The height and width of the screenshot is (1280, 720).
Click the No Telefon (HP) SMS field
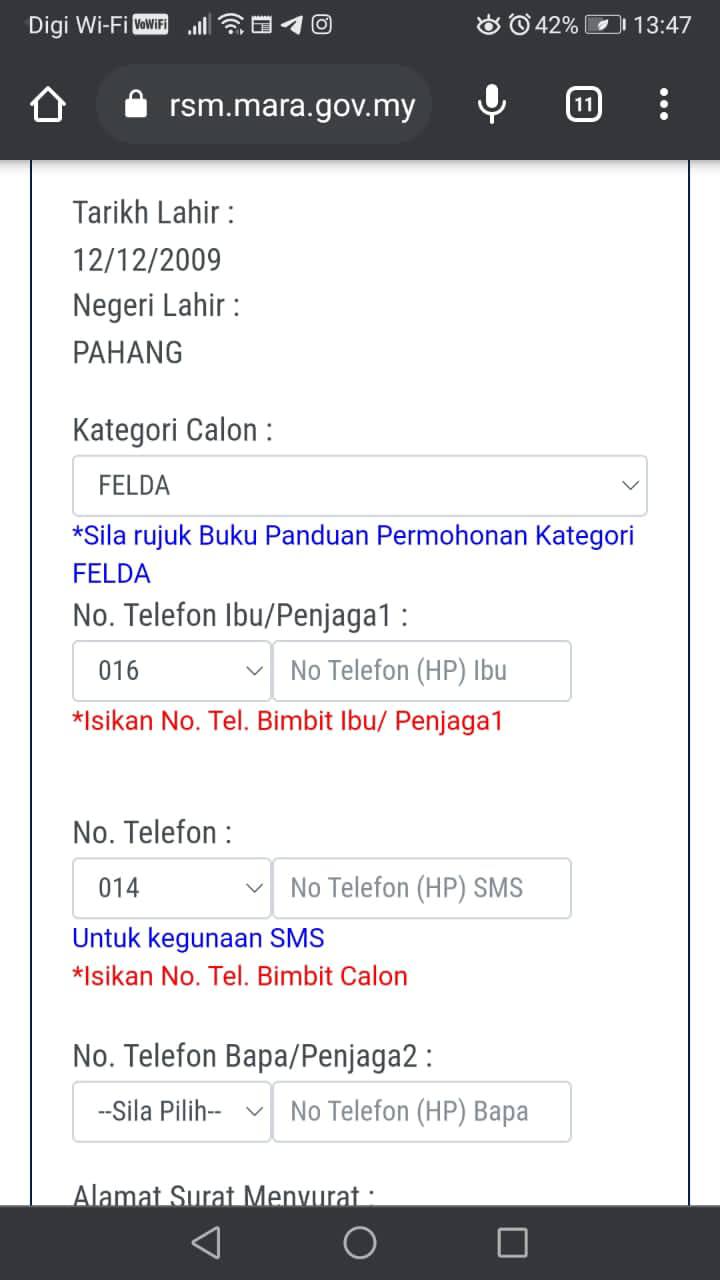coord(421,888)
